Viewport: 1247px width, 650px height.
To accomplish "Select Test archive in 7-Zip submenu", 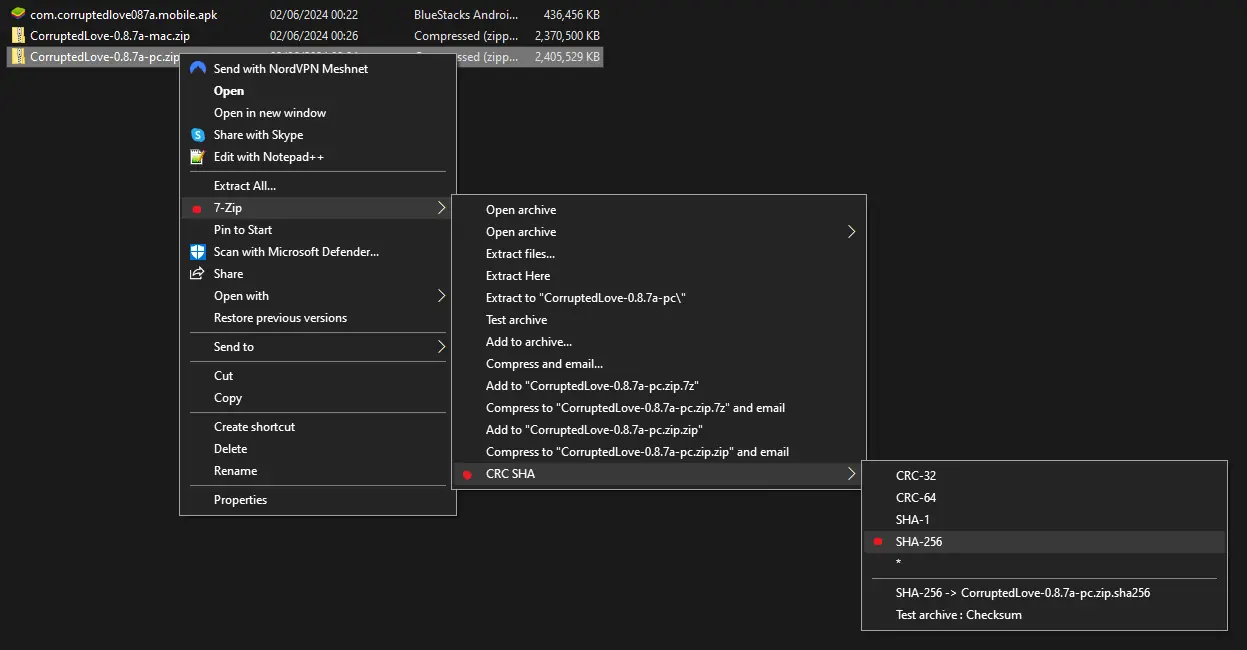I will [516, 320].
